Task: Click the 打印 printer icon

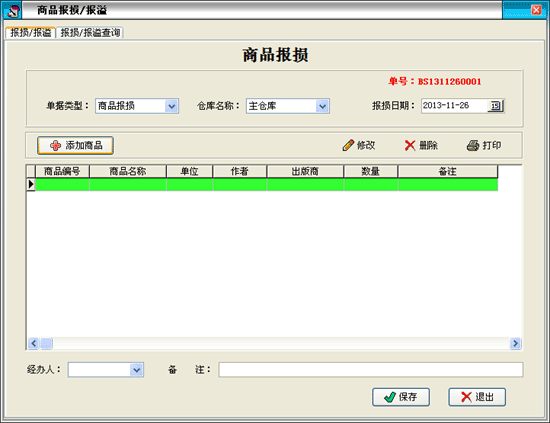Action: pos(473,145)
